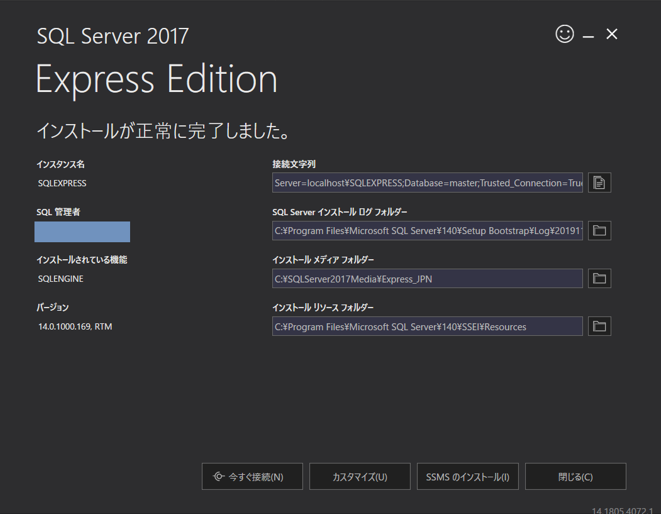Click the version 14.0.1000.169, RTM text

pyautogui.click(x=75, y=327)
